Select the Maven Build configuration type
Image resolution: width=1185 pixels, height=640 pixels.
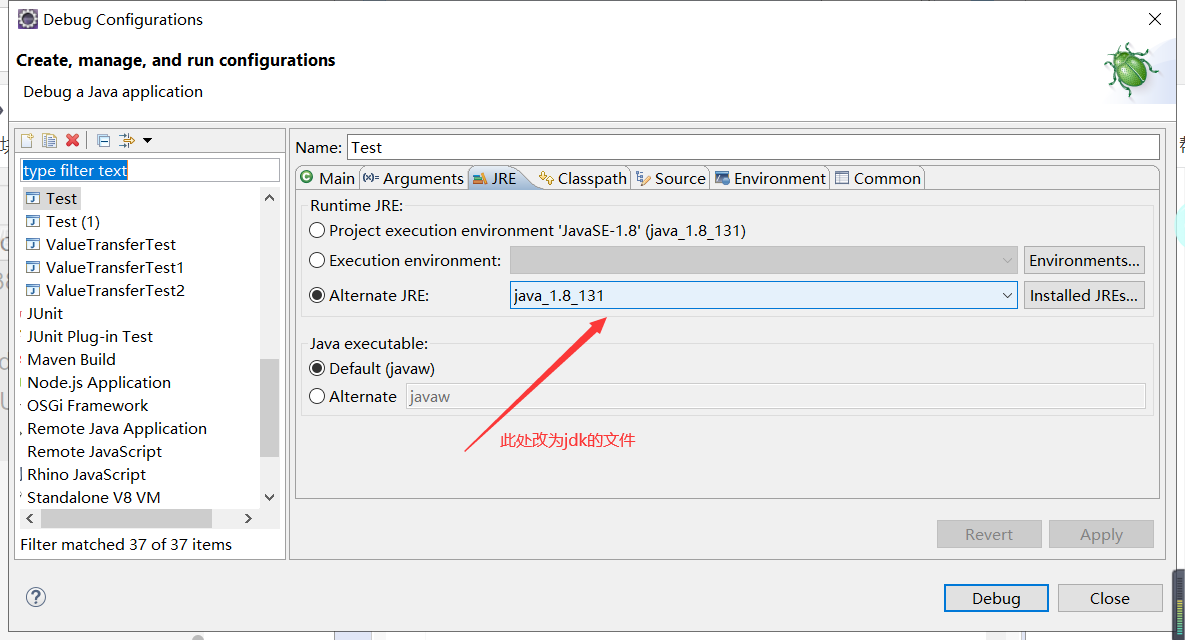71,359
